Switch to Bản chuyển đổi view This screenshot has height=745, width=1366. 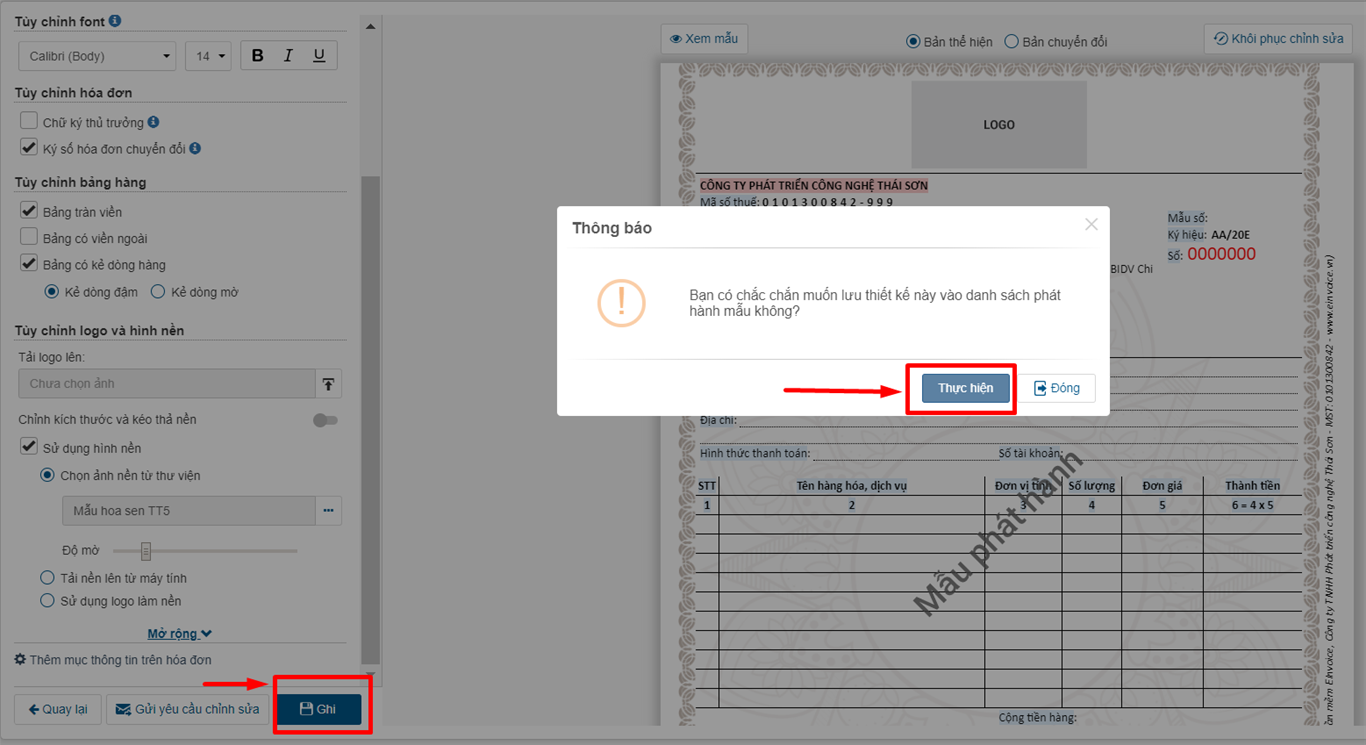1012,42
